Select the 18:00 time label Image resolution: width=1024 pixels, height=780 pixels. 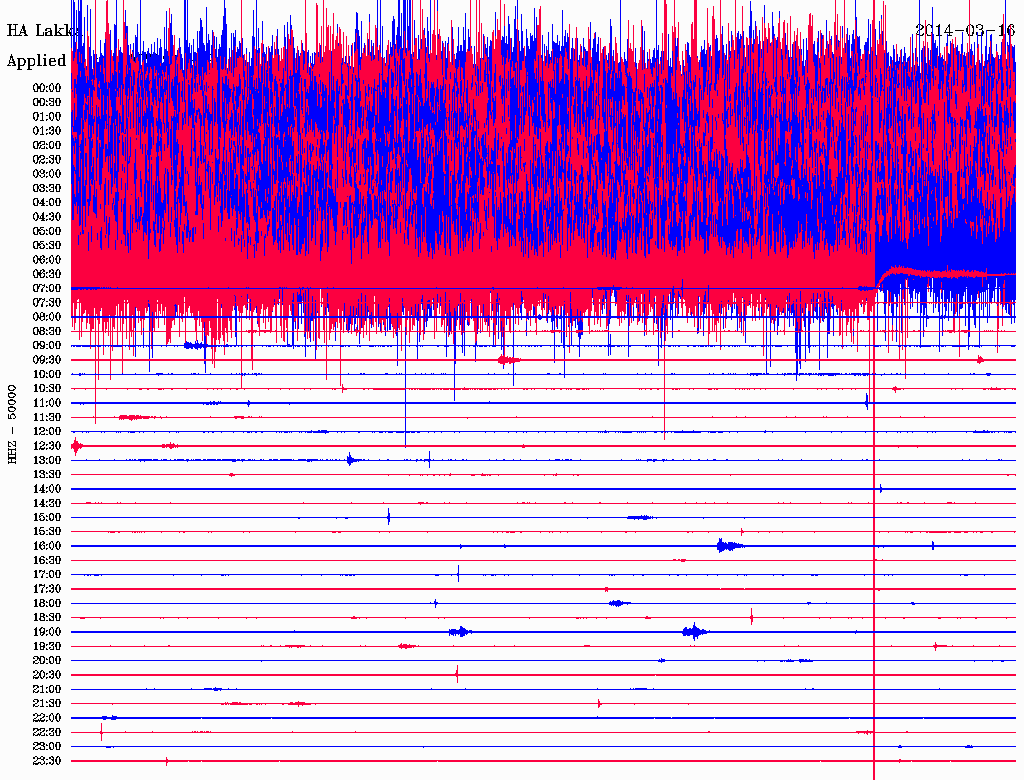pos(47,603)
